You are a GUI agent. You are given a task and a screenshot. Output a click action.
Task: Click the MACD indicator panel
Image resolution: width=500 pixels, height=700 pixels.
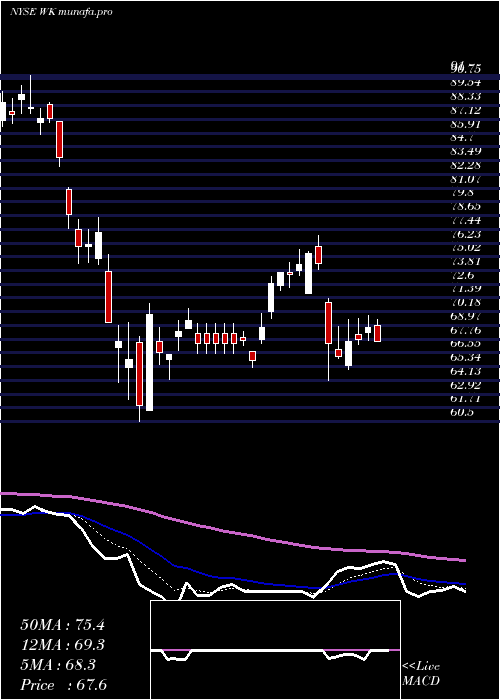click(275, 650)
